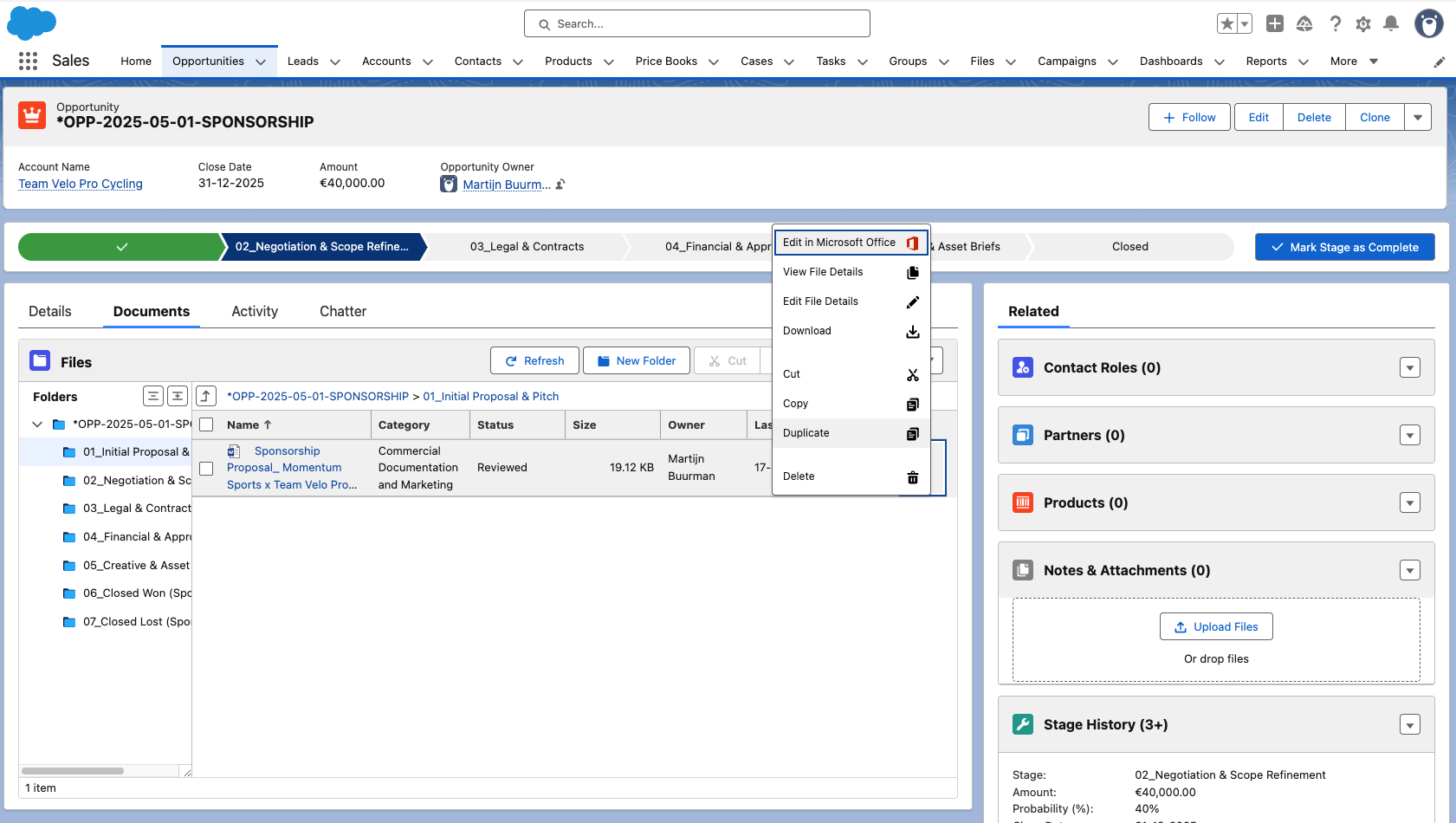Open the App Launcher grid icon
Screen dimensions: 1456x823
pyautogui.click(x=28, y=61)
